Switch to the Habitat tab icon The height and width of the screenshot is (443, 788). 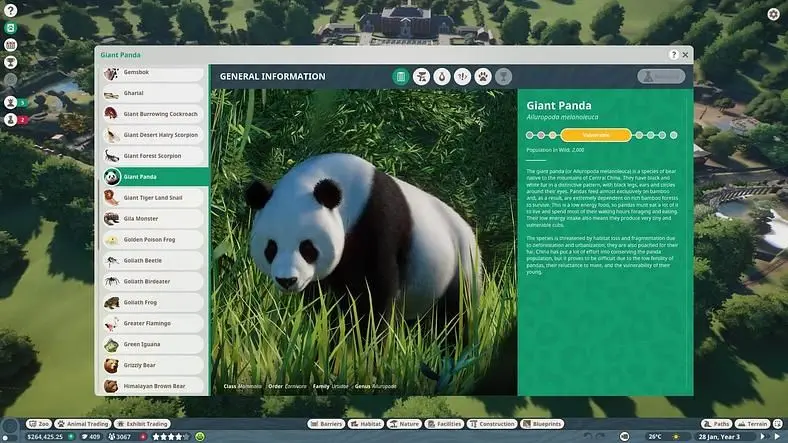click(421, 76)
